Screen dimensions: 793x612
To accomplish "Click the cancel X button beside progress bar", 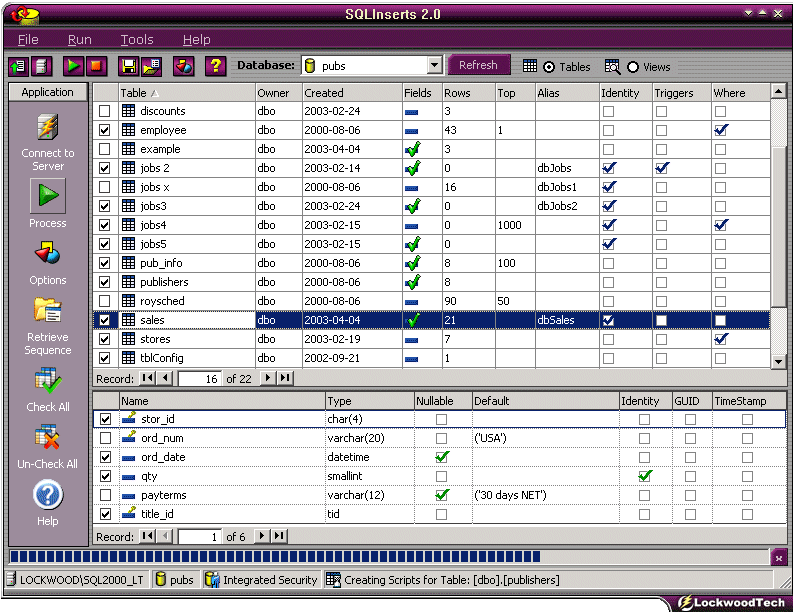I will (778, 558).
